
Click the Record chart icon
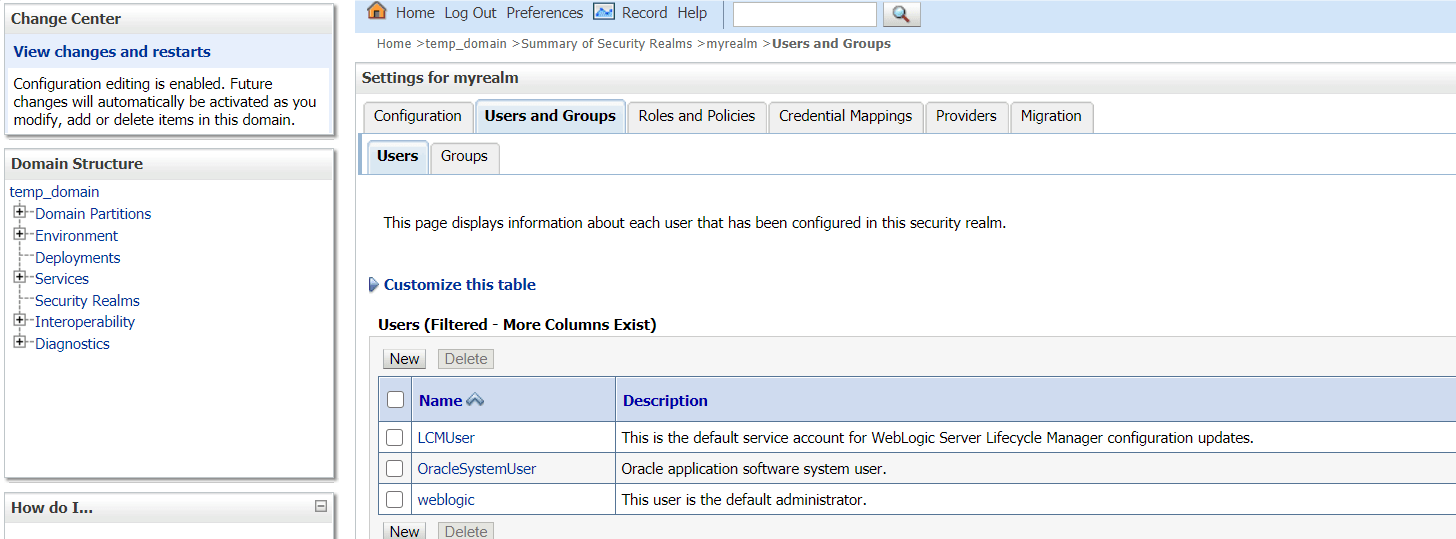(603, 12)
